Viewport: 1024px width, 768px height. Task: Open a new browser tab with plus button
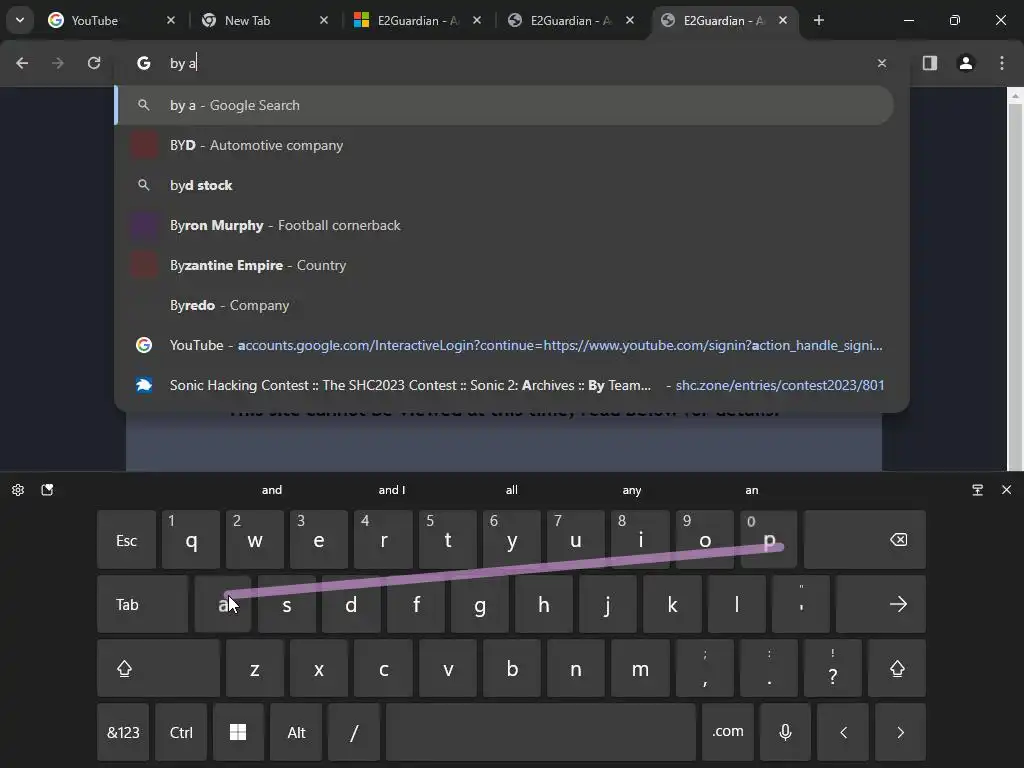[819, 20]
